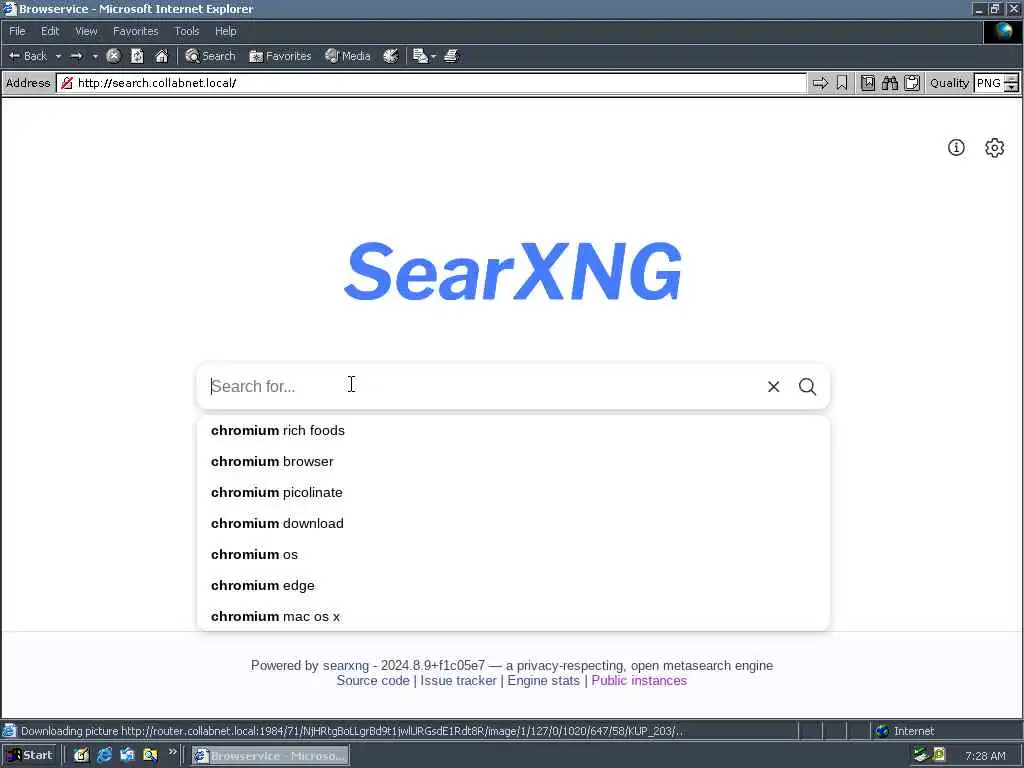1024x768 pixels.
Task: Click the Forward arrow button
Action: tap(76, 56)
